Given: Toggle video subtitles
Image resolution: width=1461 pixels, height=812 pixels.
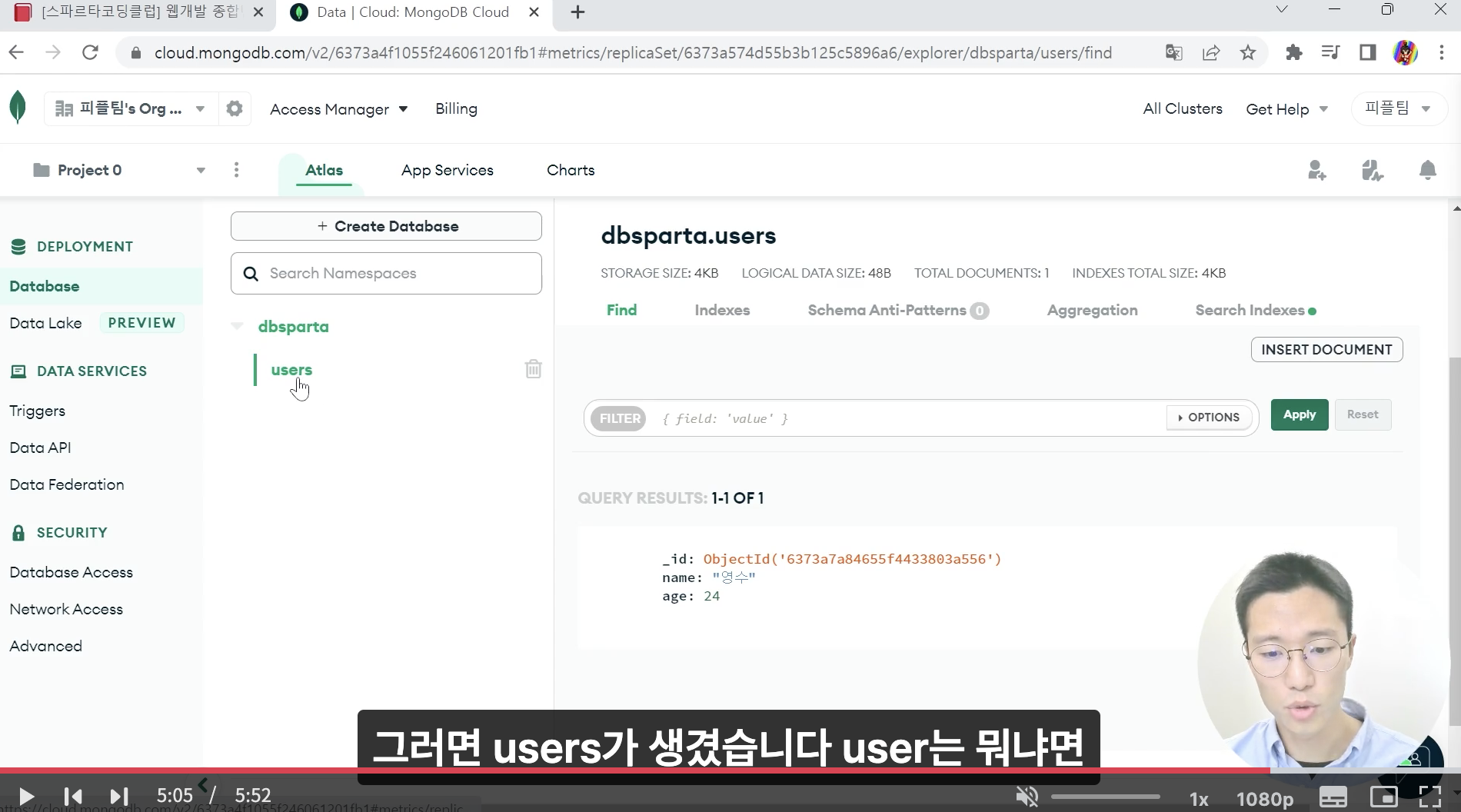Looking at the screenshot, I should (1333, 797).
